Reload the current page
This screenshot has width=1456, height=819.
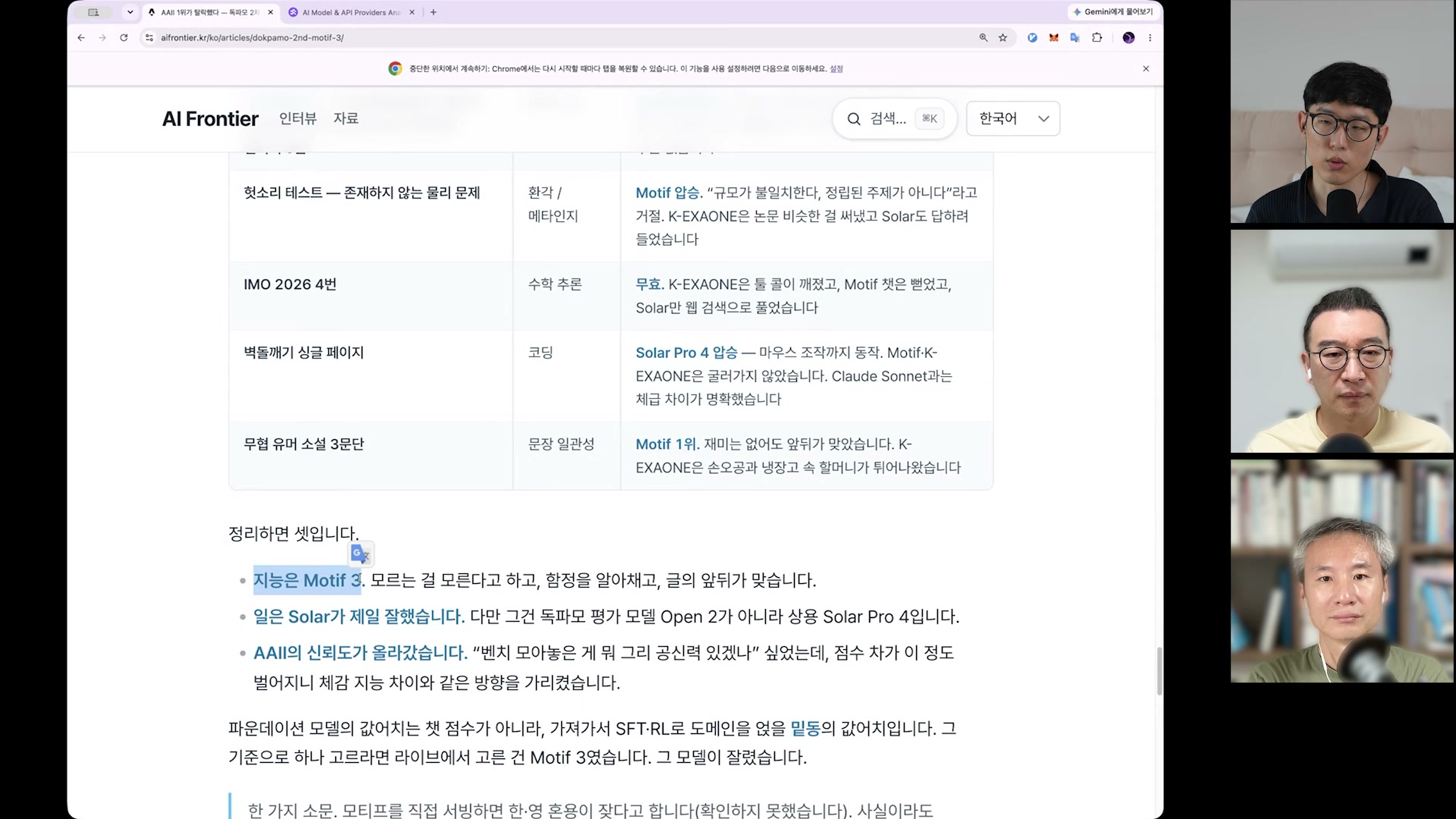pos(124,37)
